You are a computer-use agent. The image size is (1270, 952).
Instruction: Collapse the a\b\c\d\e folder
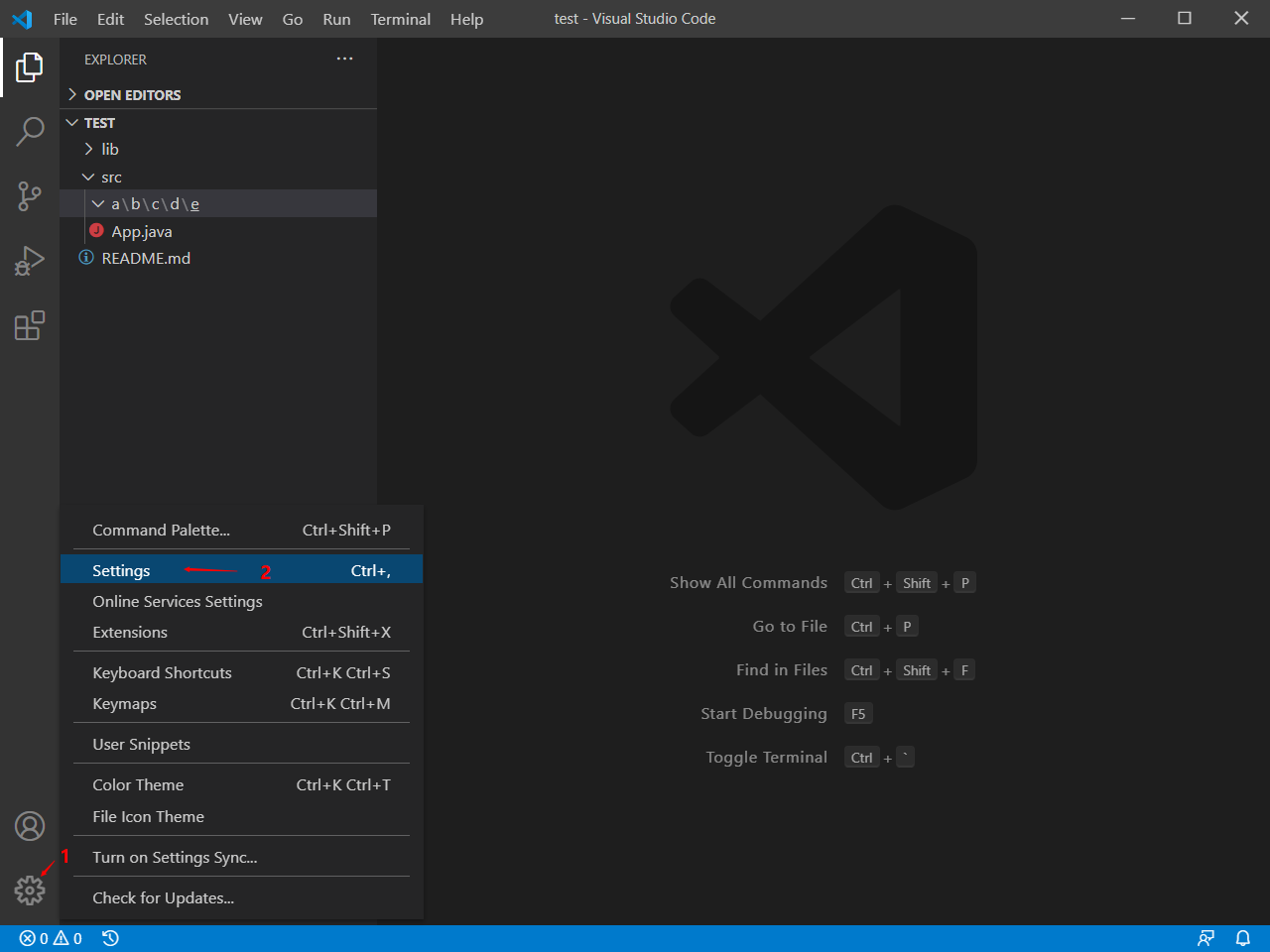pyautogui.click(x=218, y=203)
